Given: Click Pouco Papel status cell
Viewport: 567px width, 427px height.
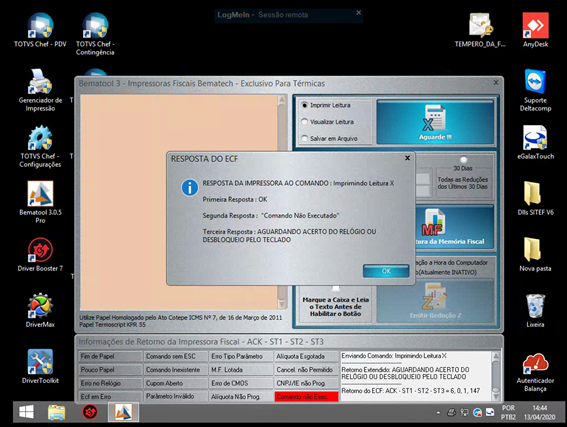Looking at the screenshot, I should pos(110,370).
